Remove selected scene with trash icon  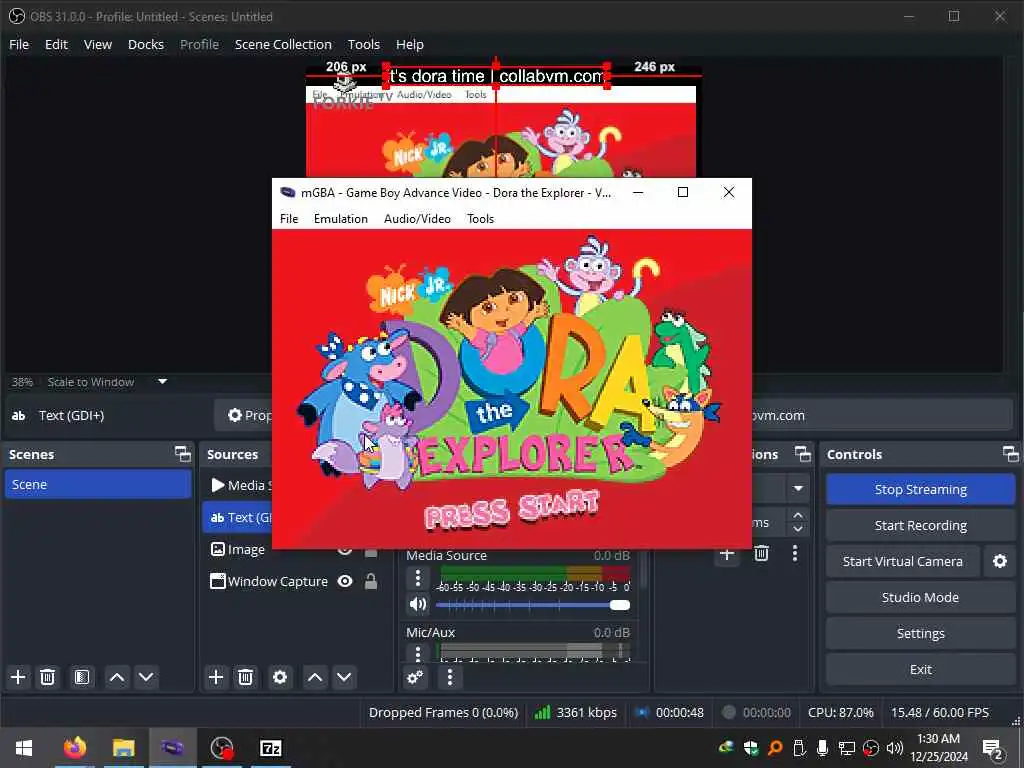(x=47, y=677)
